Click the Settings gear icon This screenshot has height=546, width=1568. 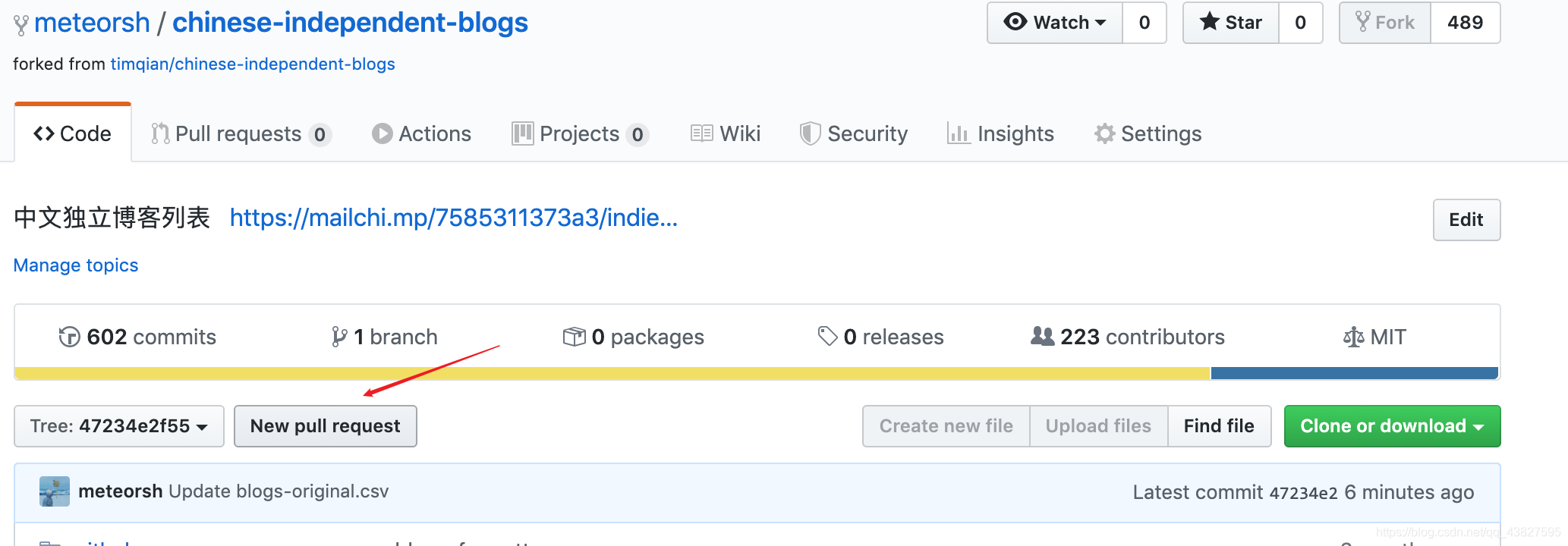pyautogui.click(x=1104, y=133)
